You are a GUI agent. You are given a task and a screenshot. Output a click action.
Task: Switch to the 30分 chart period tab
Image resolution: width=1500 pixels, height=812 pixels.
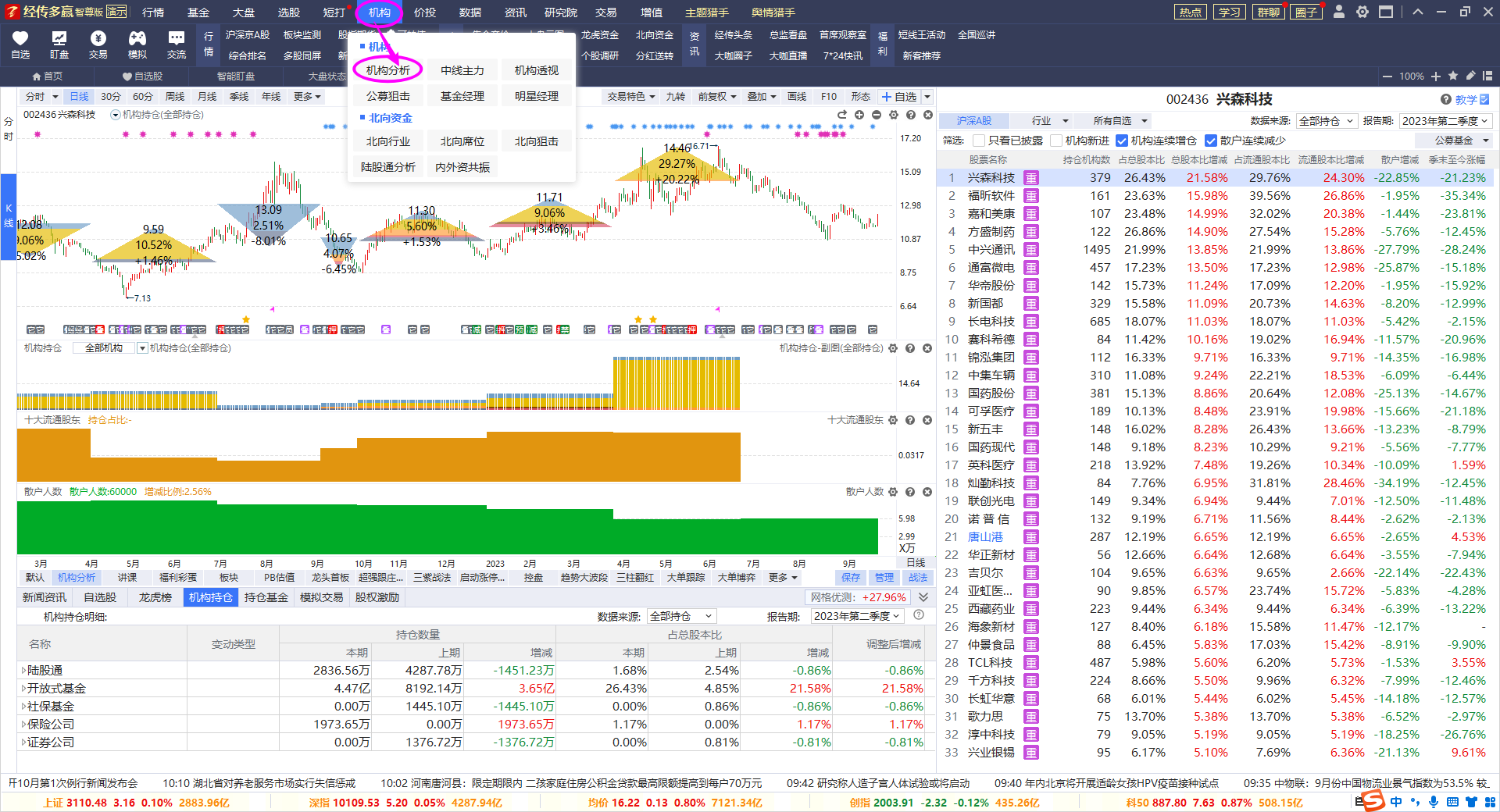point(111,97)
